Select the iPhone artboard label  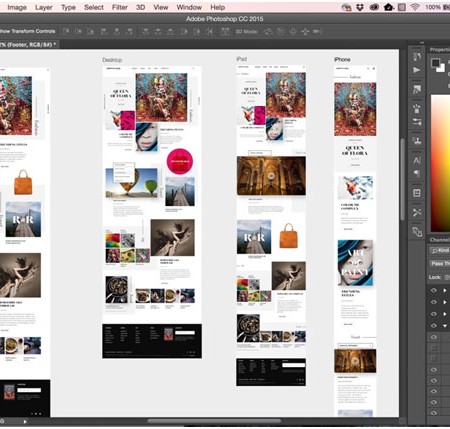(342, 59)
